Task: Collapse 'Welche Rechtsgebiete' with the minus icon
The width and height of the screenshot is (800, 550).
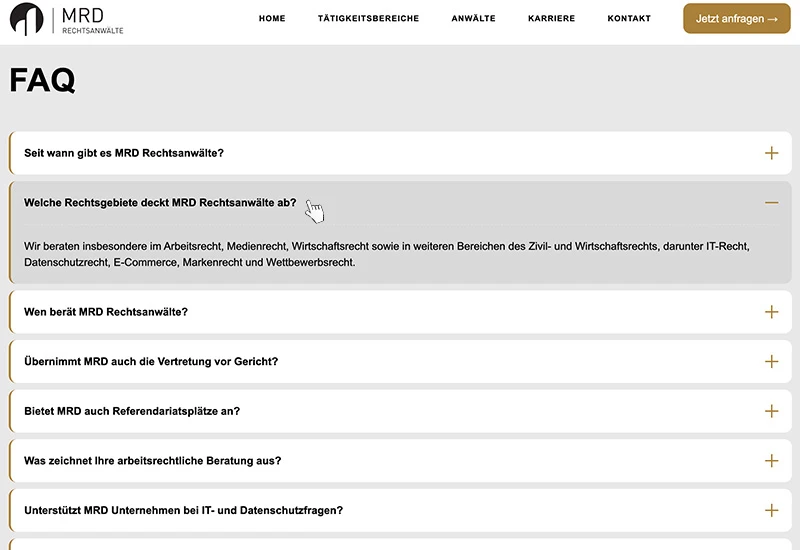Action: tap(771, 203)
